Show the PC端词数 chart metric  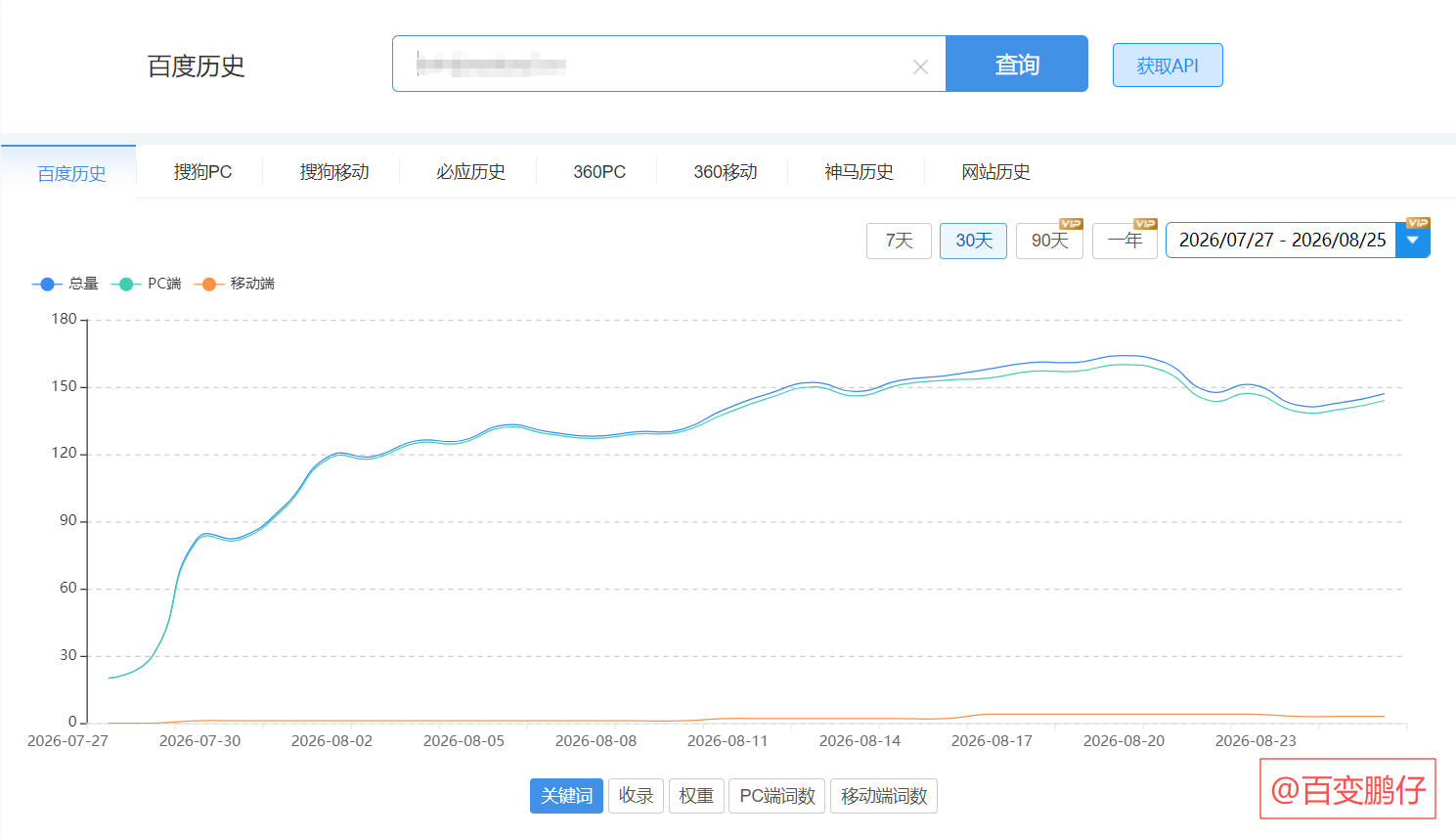click(x=777, y=796)
